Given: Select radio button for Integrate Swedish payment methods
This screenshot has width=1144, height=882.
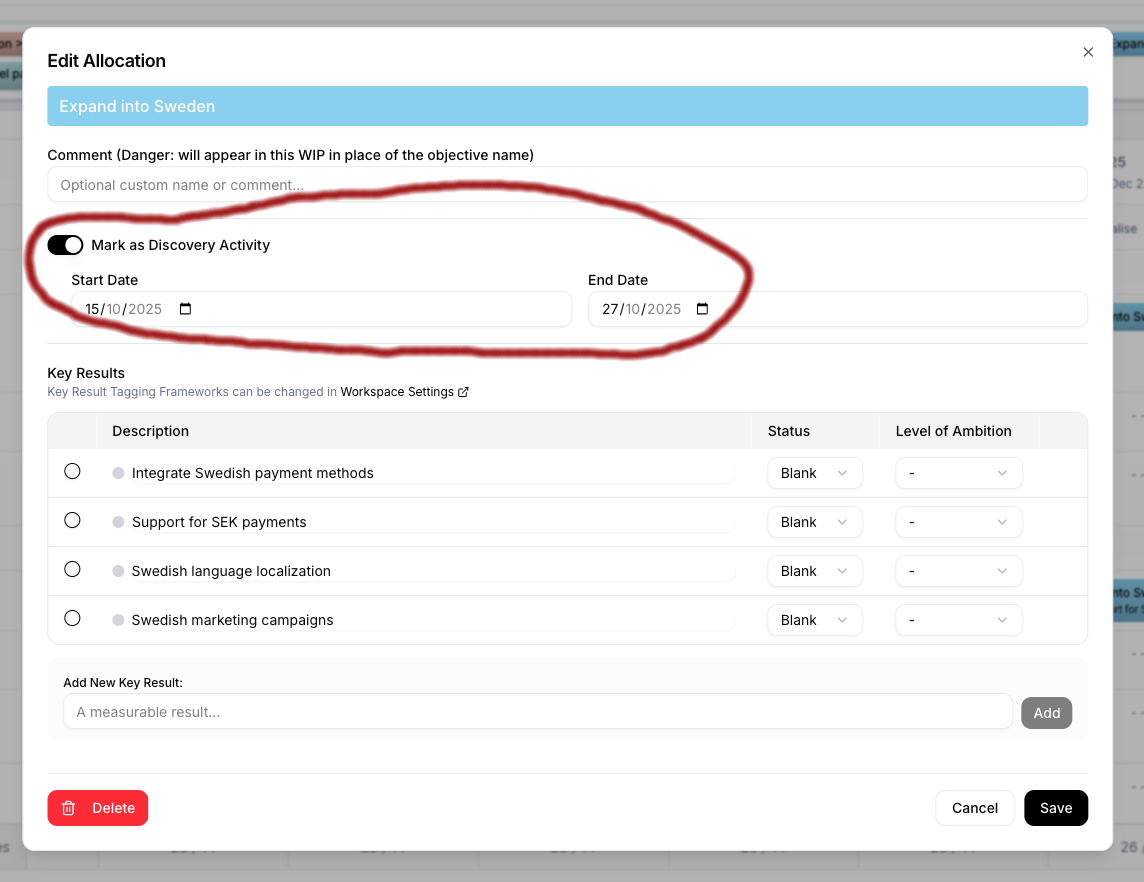Looking at the screenshot, I should (x=72, y=471).
